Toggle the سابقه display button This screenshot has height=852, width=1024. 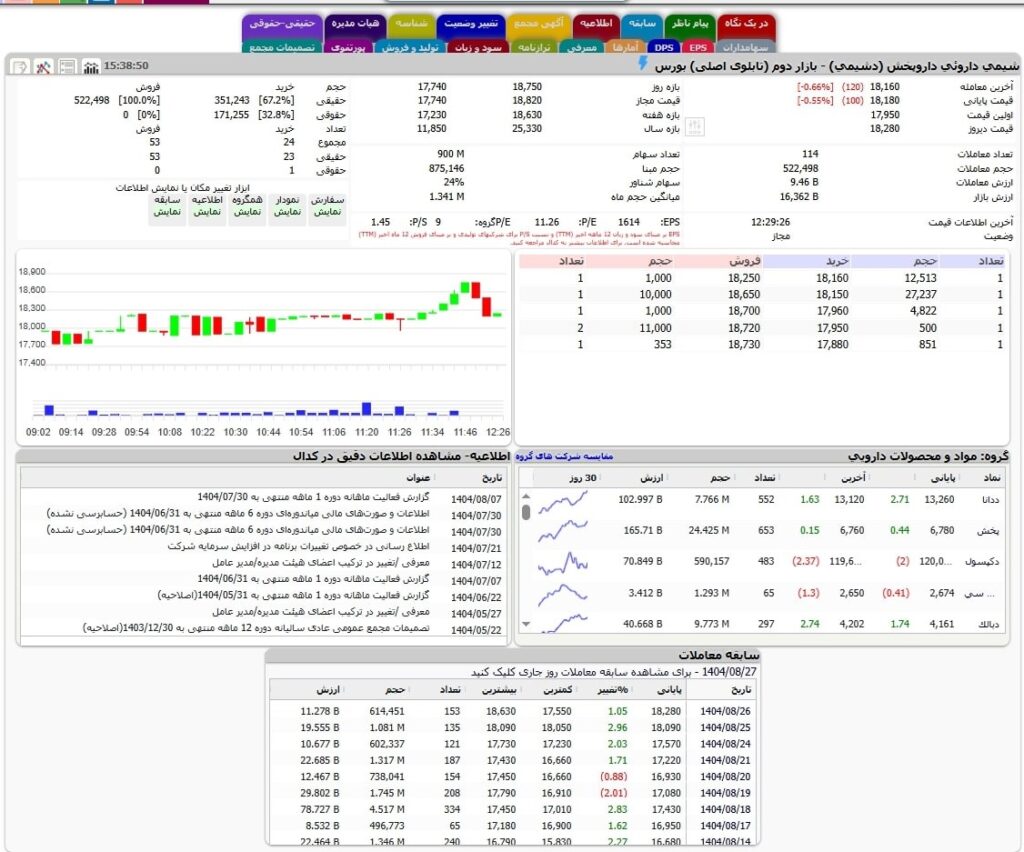(x=167, y=206)
